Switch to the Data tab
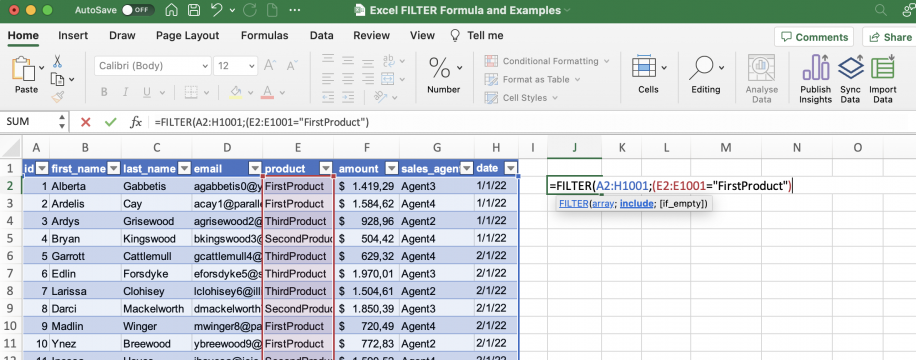 tap(321, 36)
